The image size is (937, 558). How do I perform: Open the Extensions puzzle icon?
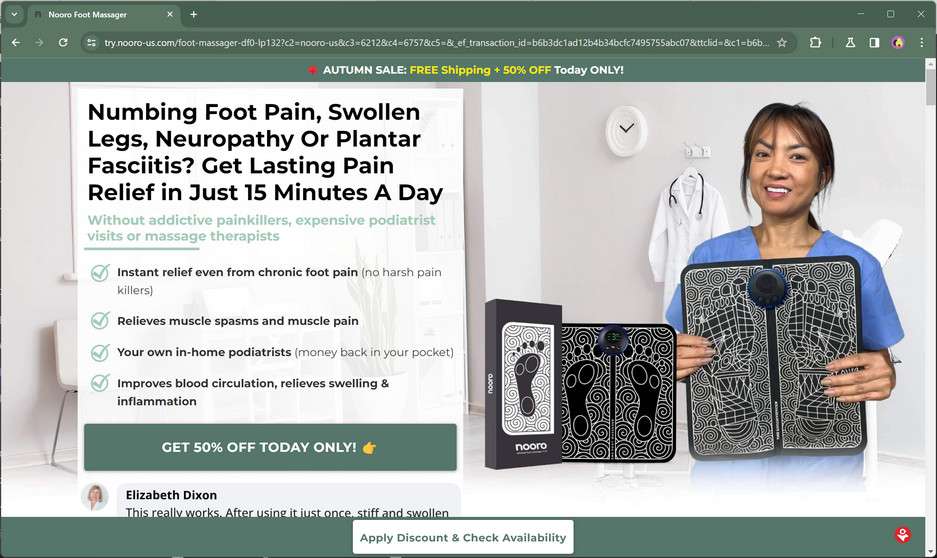click(x=815, y=42)
